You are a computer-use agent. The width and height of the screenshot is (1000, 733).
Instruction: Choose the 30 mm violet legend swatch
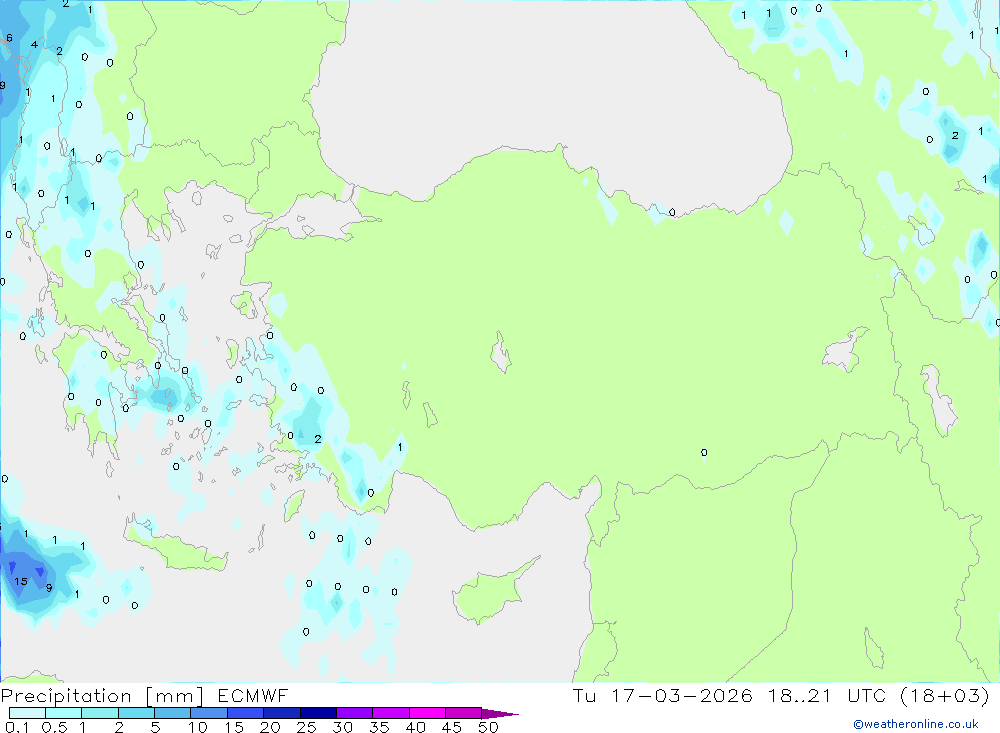coord(355,713)
